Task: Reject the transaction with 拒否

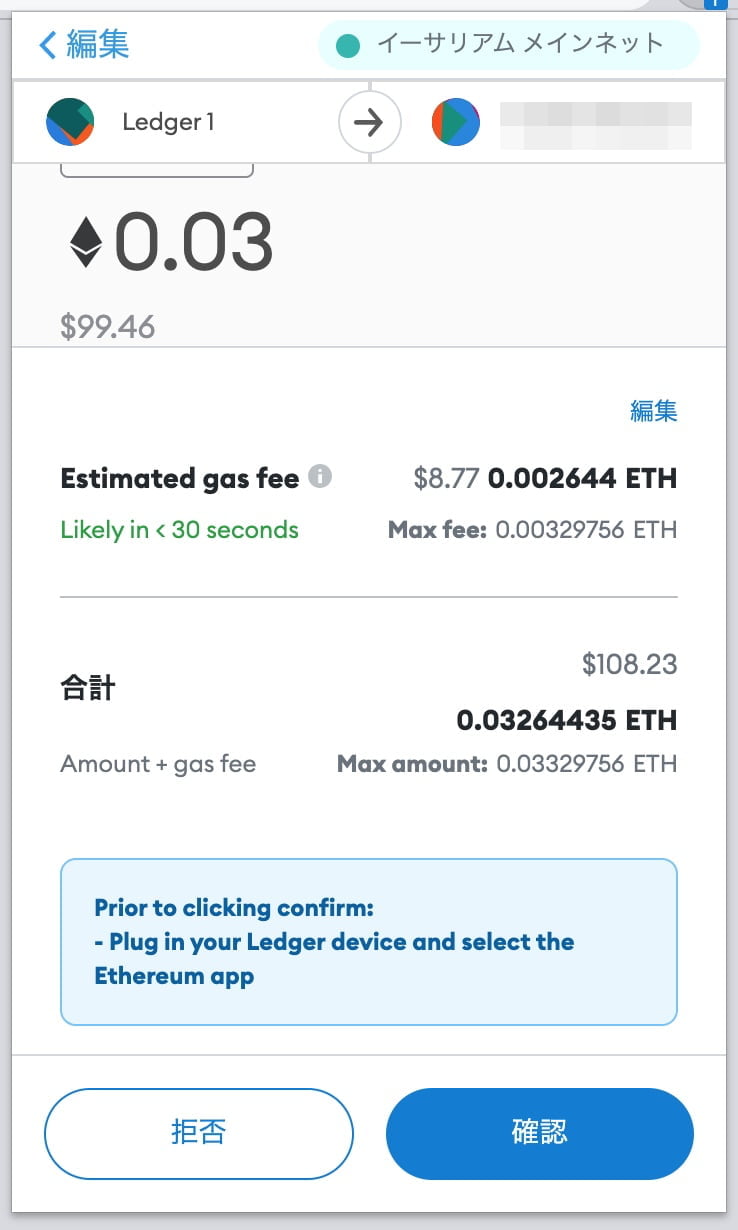Action: point(199,1133)
